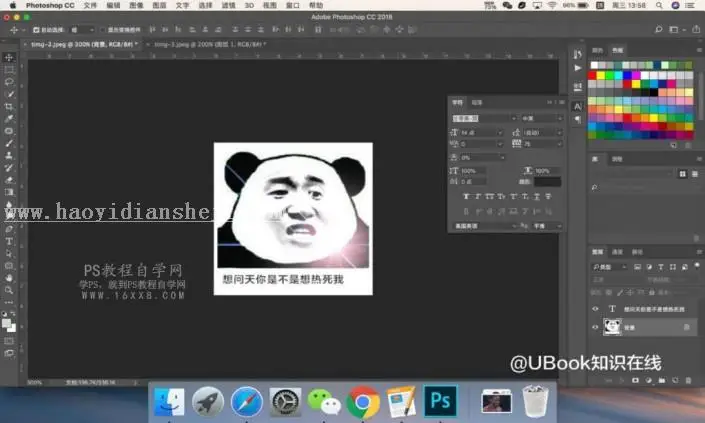Filter layers by type layers icon
Screen dimensions: 705x423
coord(660,267)
